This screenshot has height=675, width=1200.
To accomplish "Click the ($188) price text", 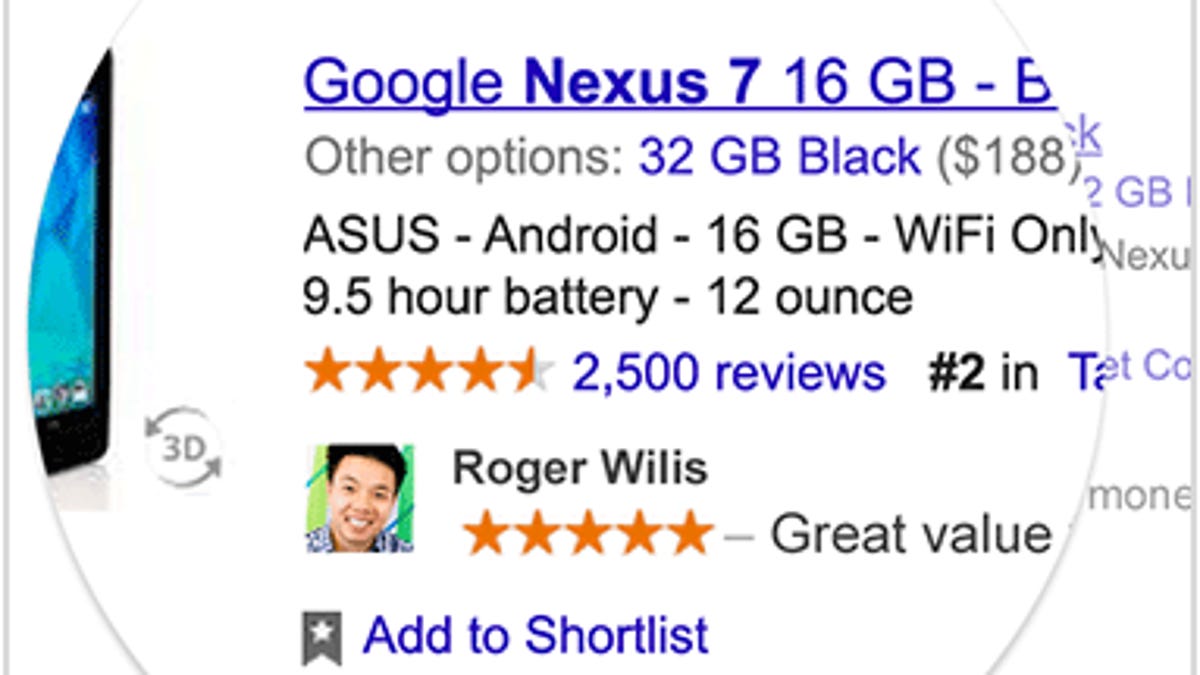I will pyautogui.click(x=1008, y=157).
